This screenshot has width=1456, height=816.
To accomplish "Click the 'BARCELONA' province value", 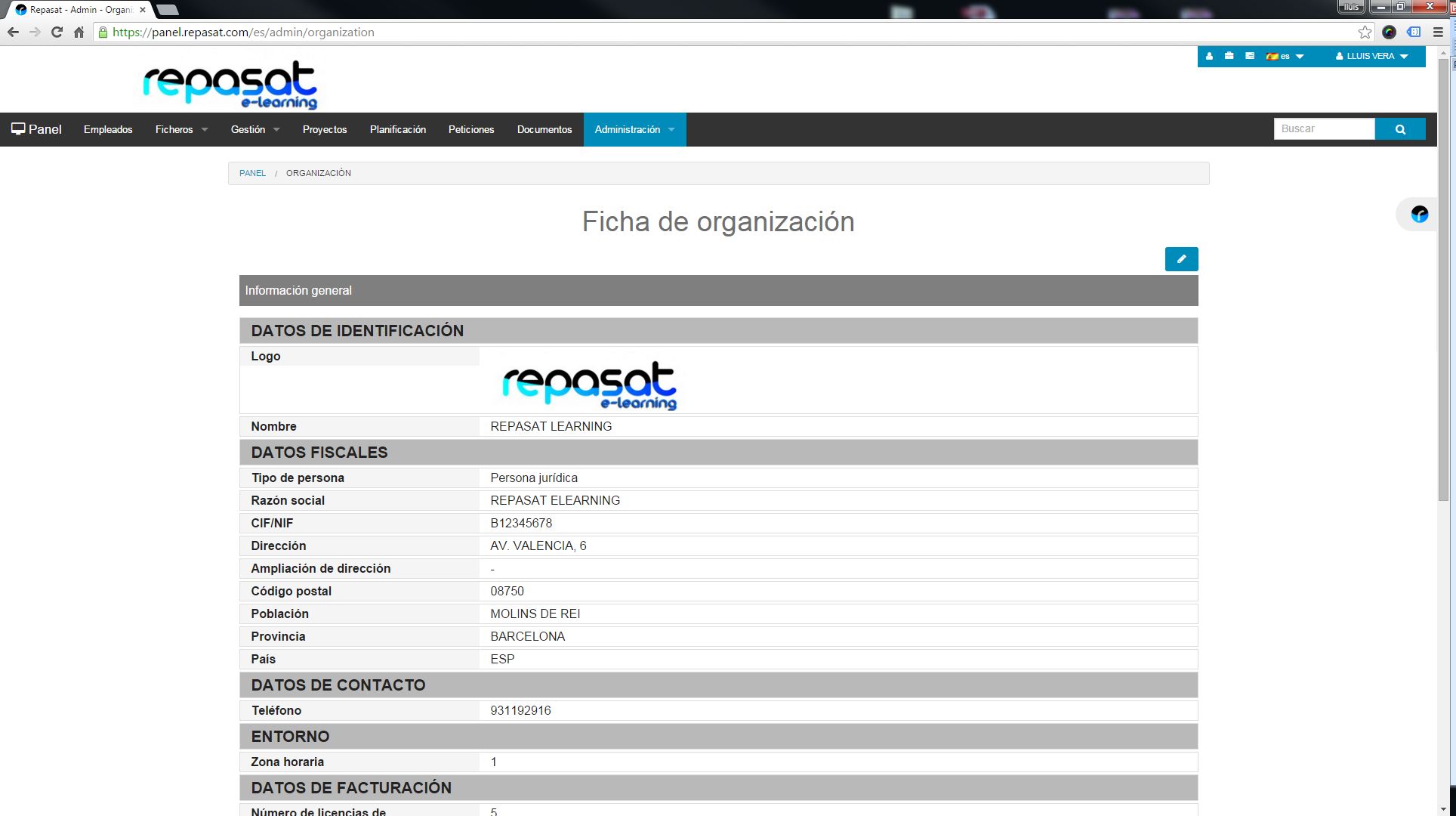I will (528, 637).
